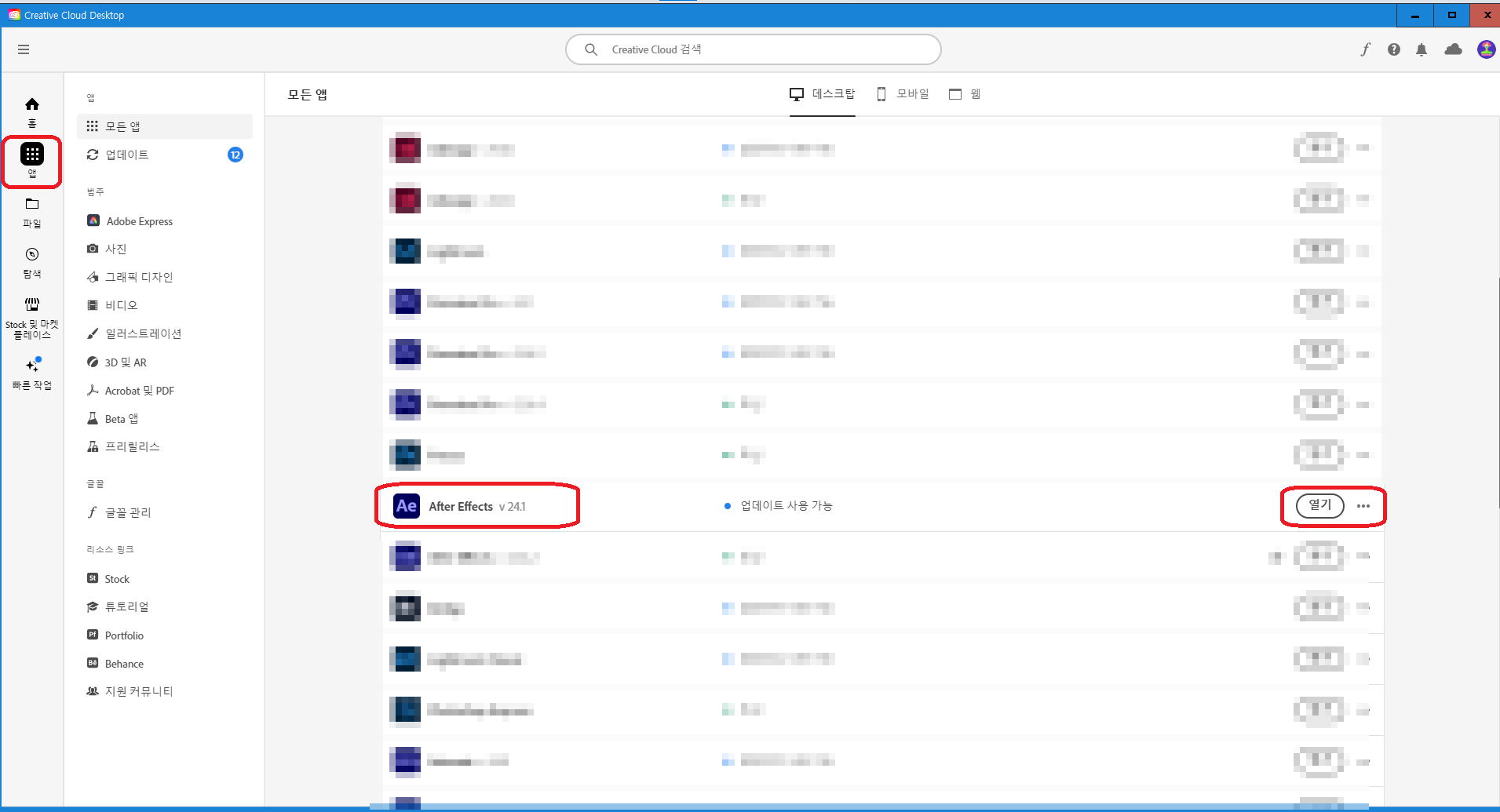Open the hamburger menu
The height and width of the screenshot is (812, 1500).
click(x=24, y=49)
